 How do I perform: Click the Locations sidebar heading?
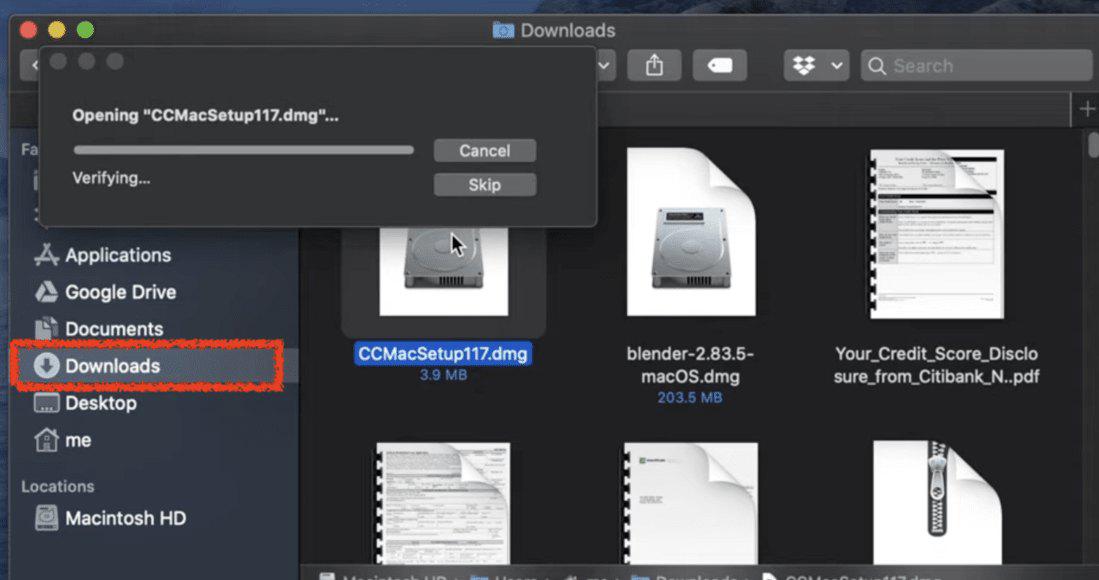coord(57,486)
